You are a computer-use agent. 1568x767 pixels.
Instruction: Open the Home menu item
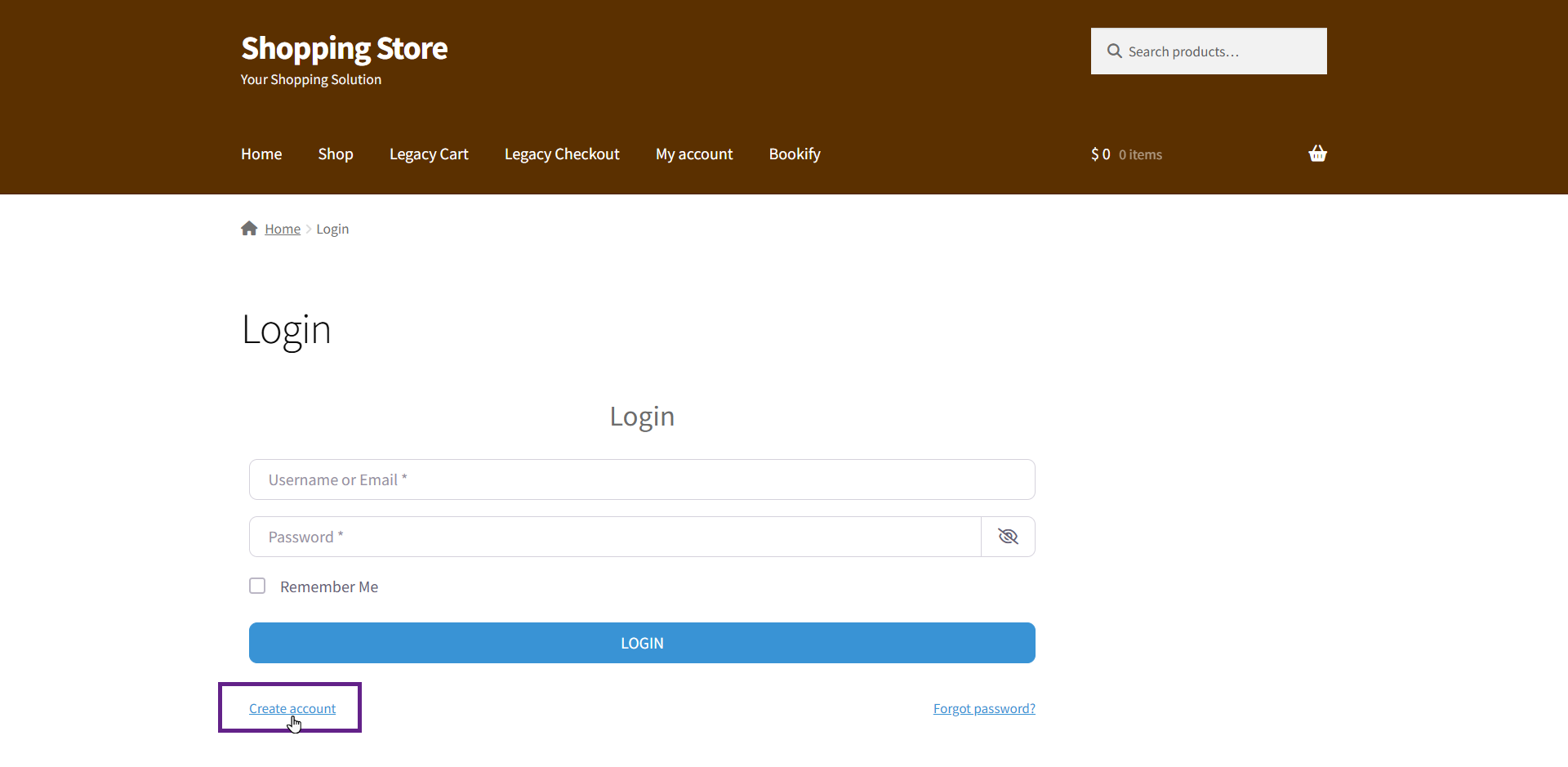(x=261, y=154)
